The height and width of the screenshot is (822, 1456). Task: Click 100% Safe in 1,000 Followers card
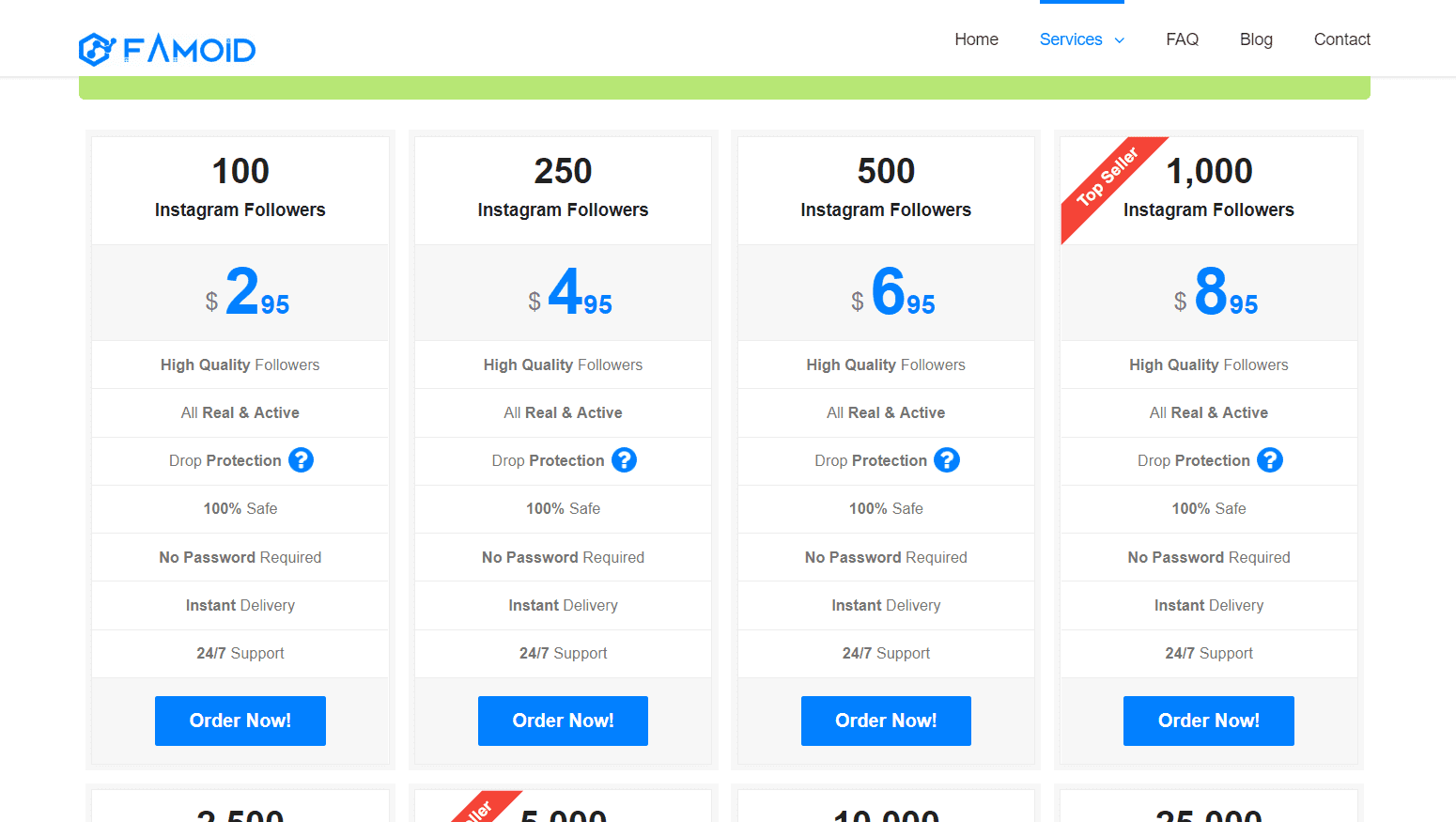click(x=1209, y=508)
